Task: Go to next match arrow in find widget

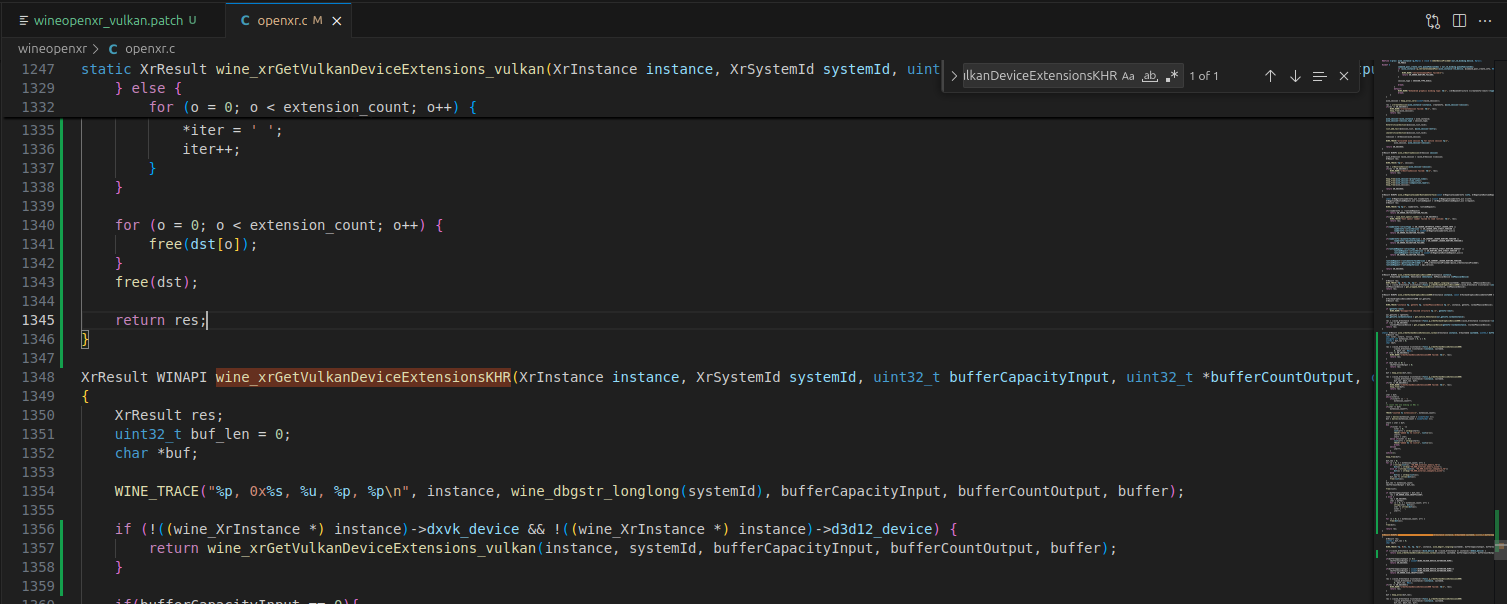Action: 1295,76
